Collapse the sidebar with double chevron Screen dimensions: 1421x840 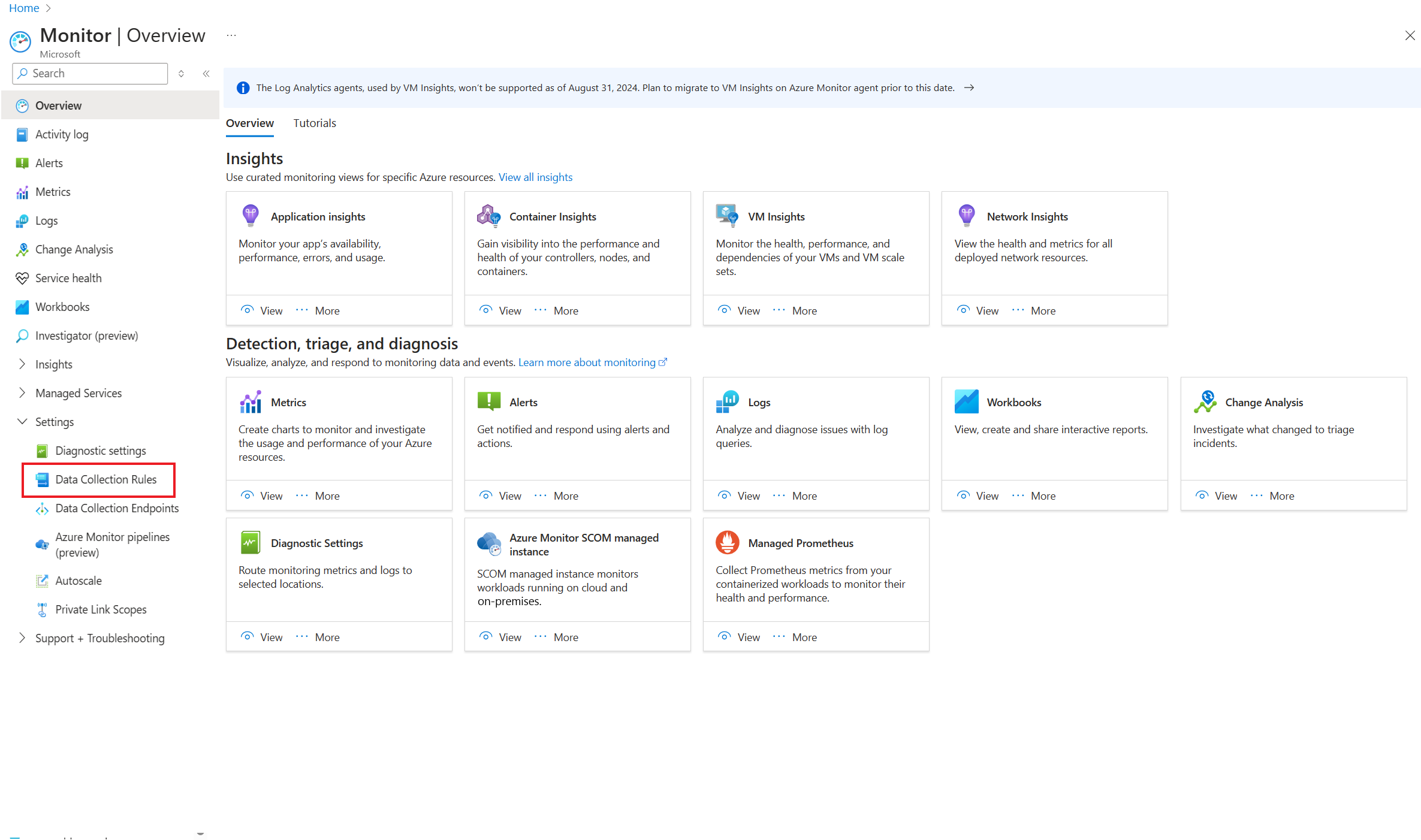pos(206,74)
